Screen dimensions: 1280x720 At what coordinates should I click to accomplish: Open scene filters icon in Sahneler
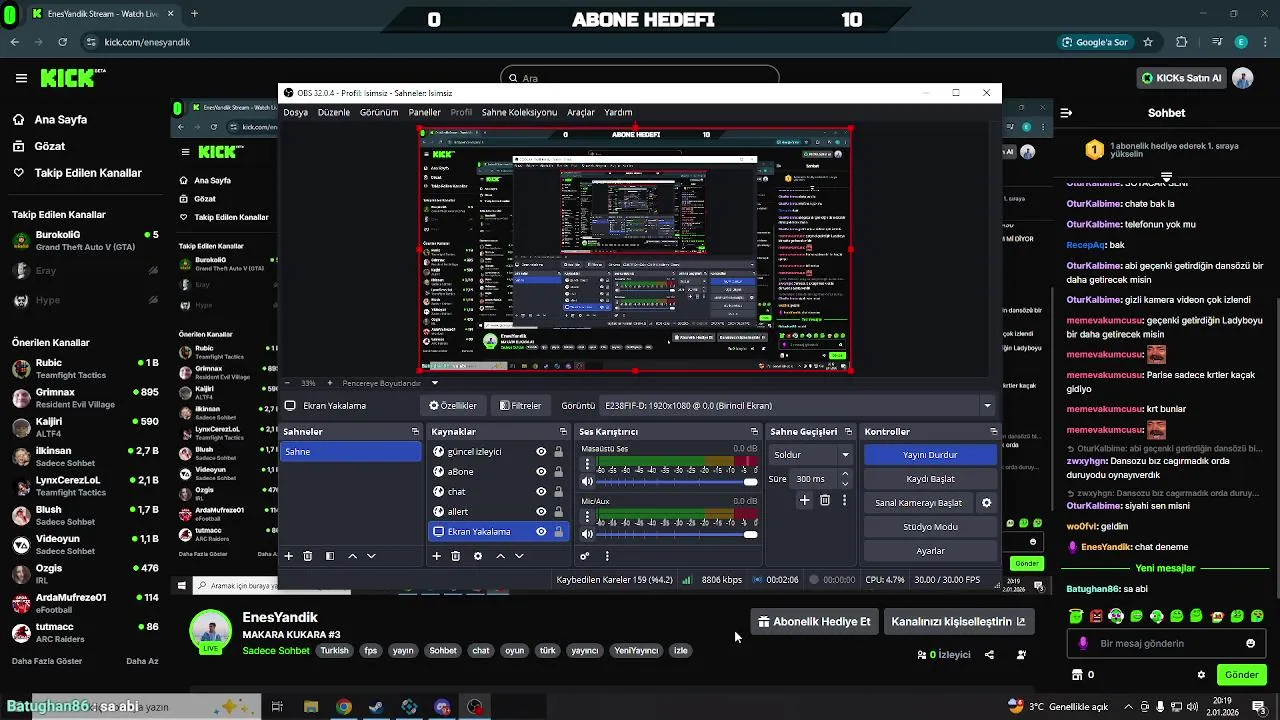330,556
